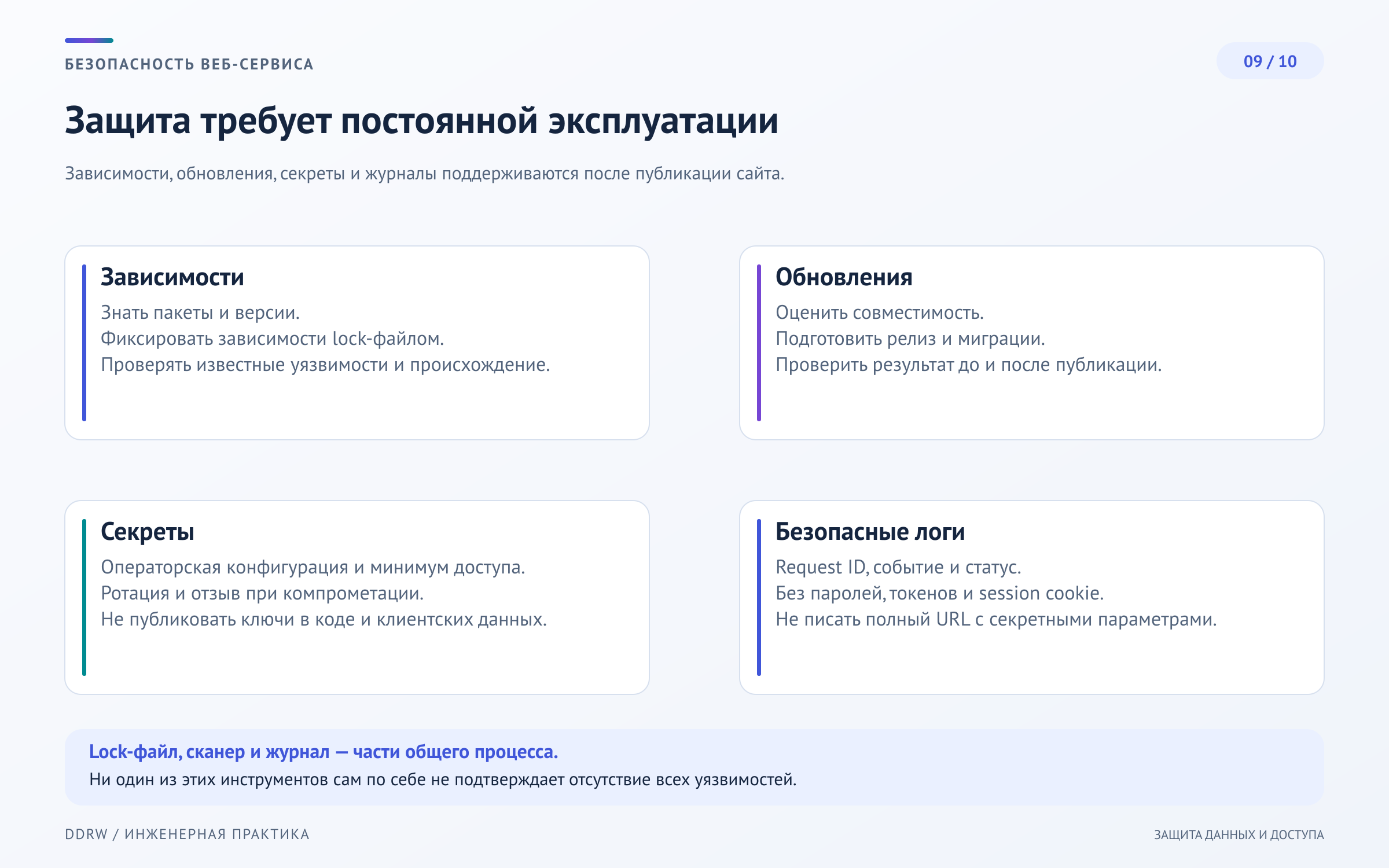Screen dimensions: 1389x868
Task: Click the 'Секреты' card title
Action: (148, 532)
